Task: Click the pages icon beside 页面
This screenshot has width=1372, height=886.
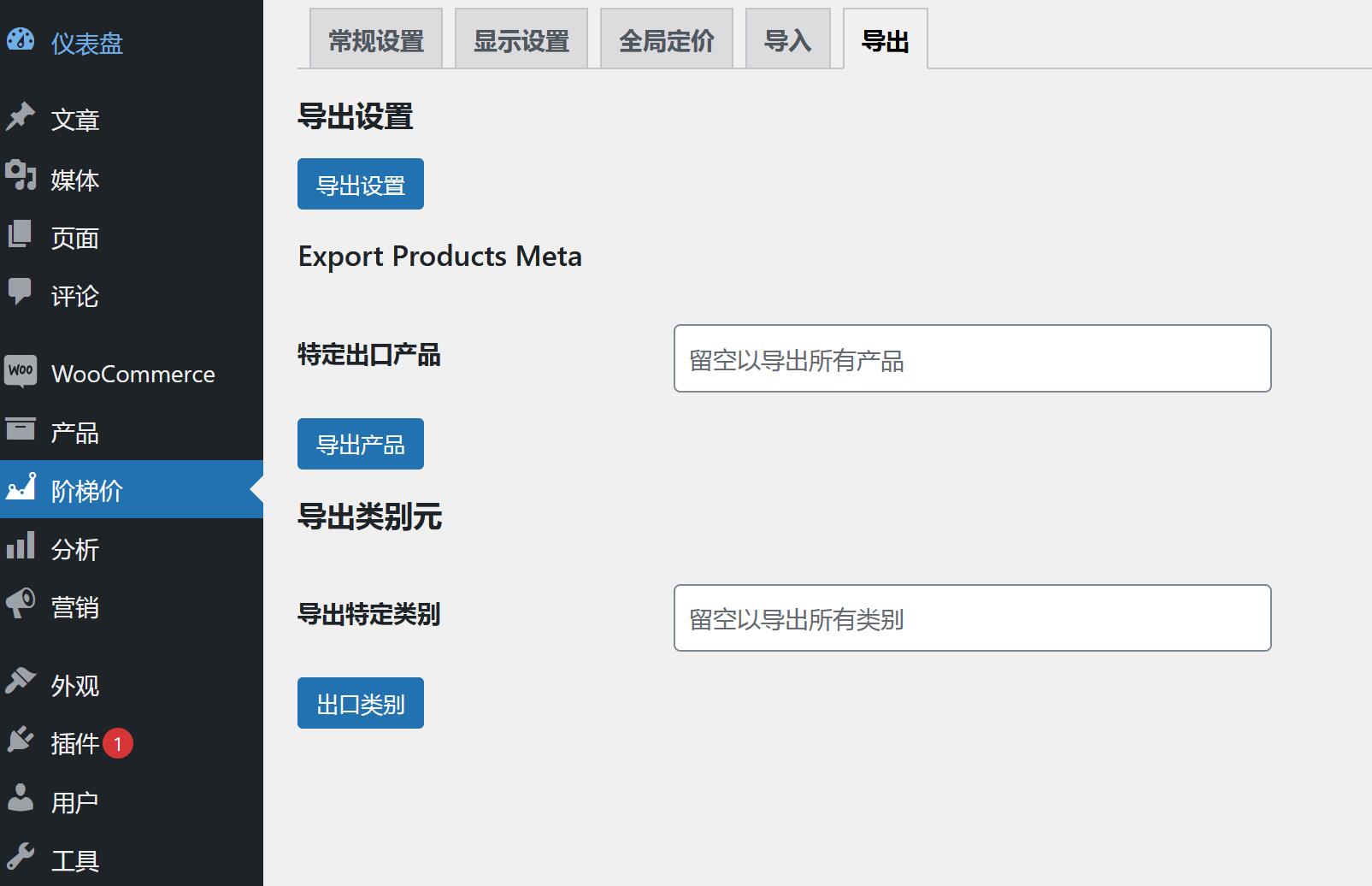Action: pyautogui.click(x=20, y=234)
